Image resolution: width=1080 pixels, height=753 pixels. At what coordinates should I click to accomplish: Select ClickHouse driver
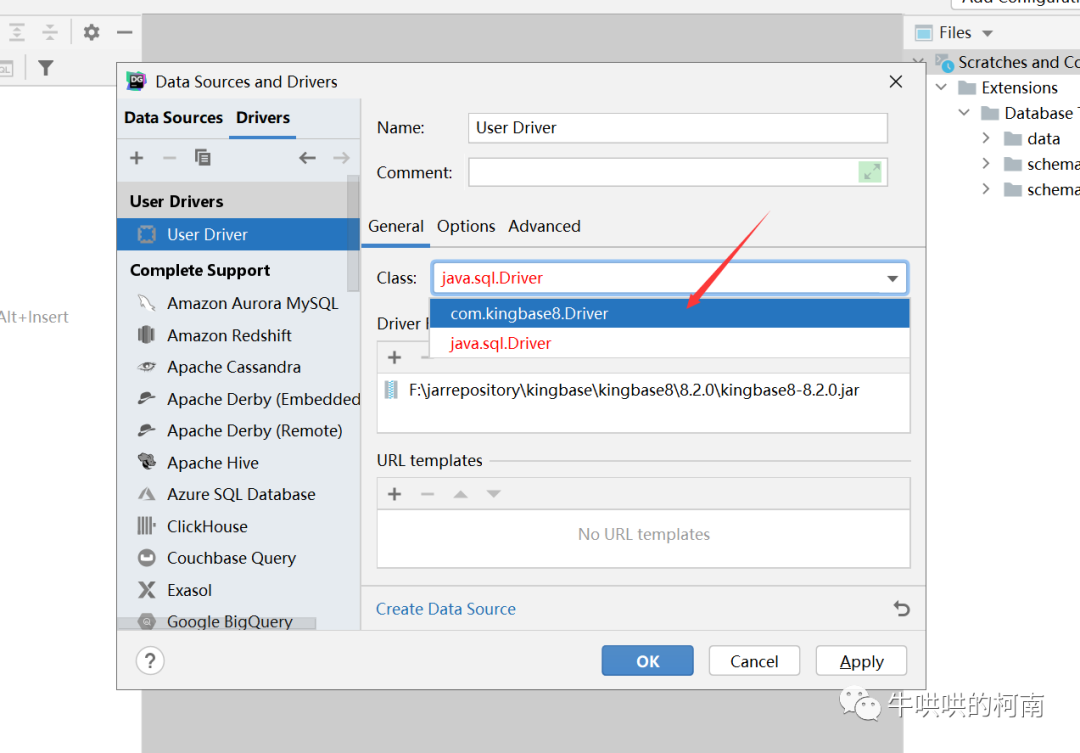point(238,526)
